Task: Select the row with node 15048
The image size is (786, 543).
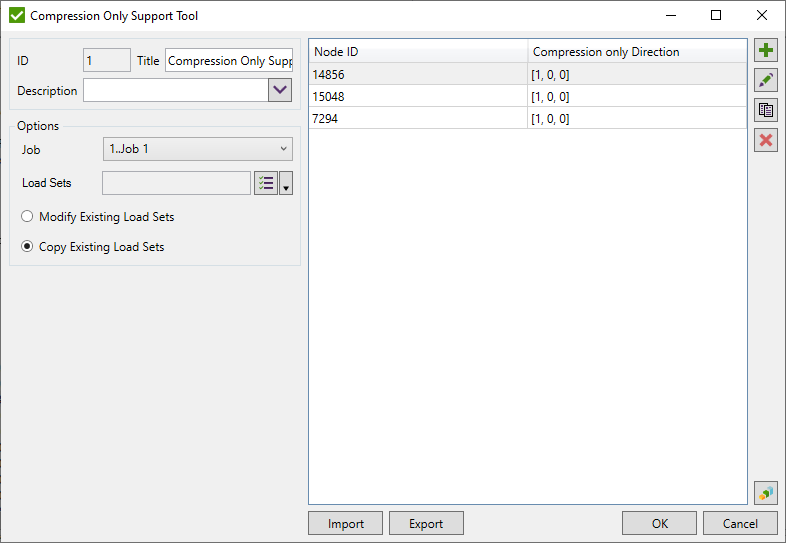Action: click(418, 97)
